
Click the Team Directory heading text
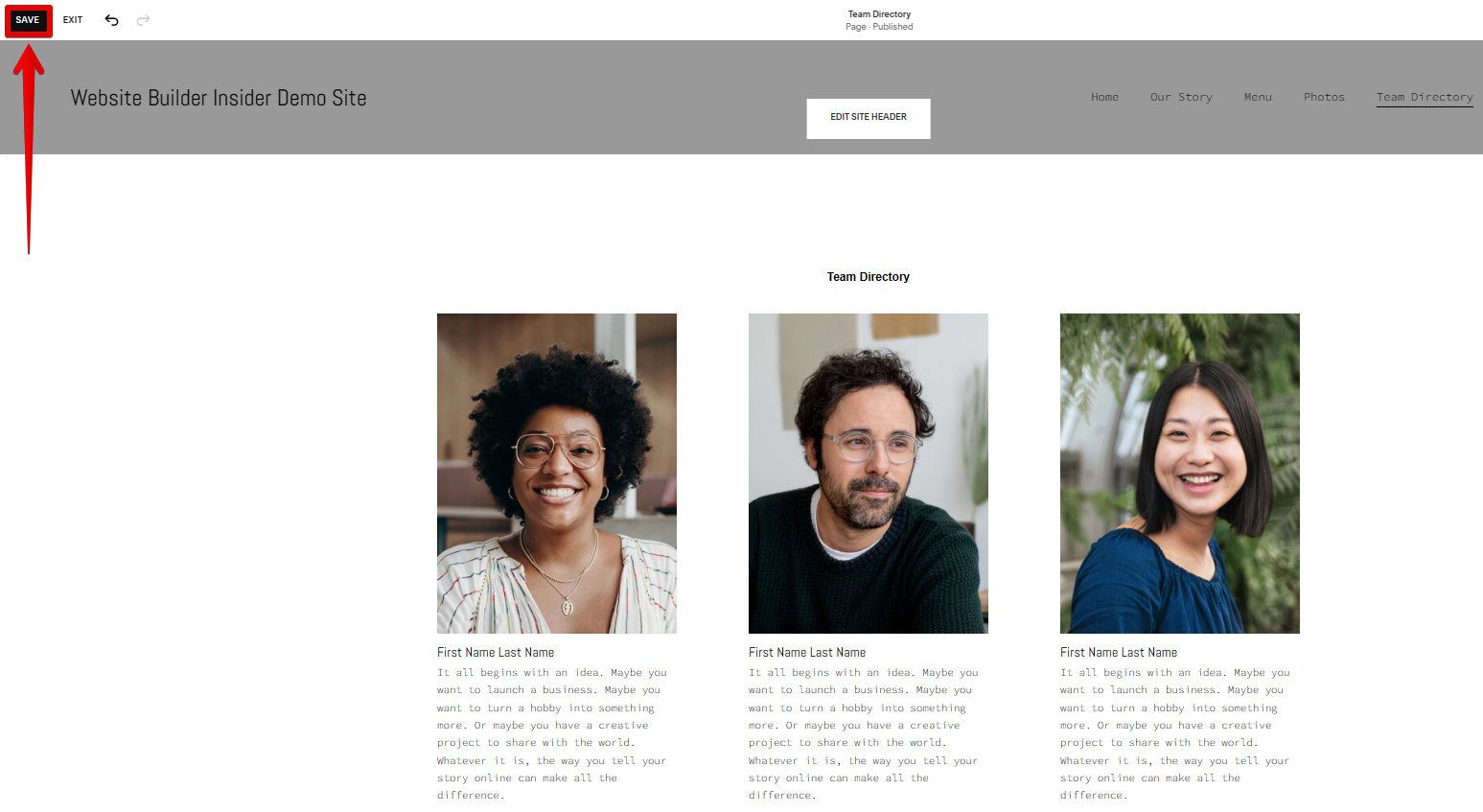[869, 277]
